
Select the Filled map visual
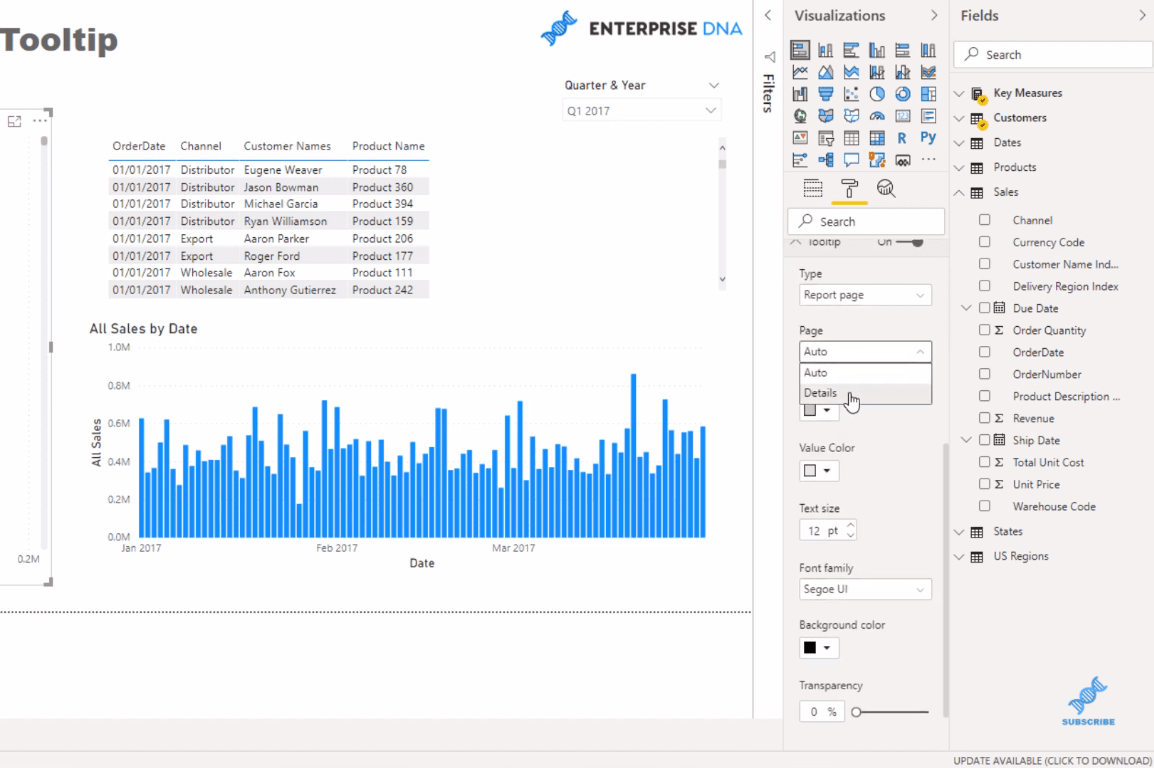coord(826,116)
